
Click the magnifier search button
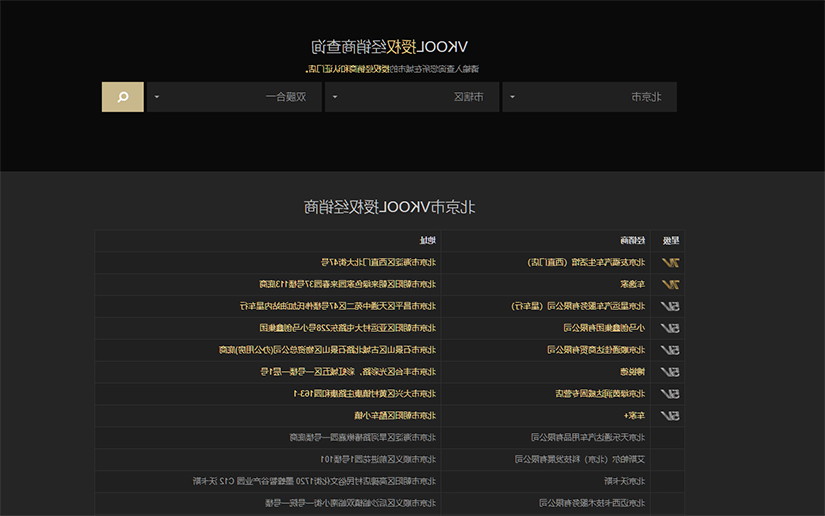[123, 97]
